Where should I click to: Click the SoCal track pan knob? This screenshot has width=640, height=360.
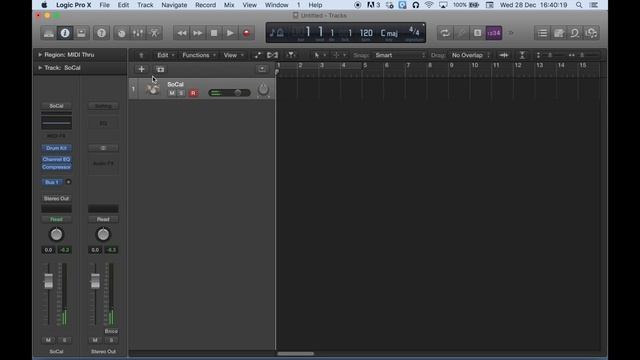264,89
